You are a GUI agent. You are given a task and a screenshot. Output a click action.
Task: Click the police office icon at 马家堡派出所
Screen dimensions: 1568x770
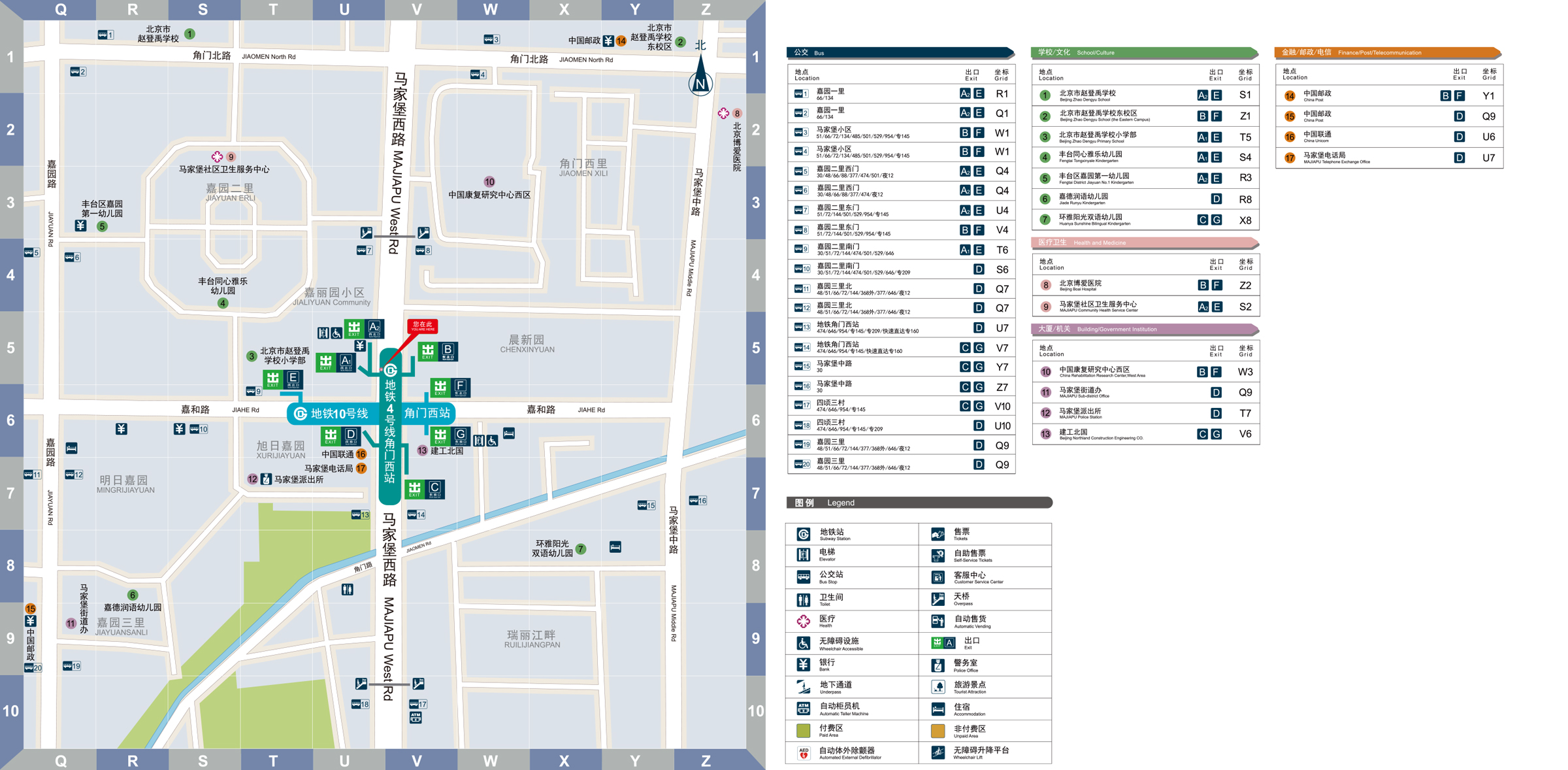pos(266,479)
